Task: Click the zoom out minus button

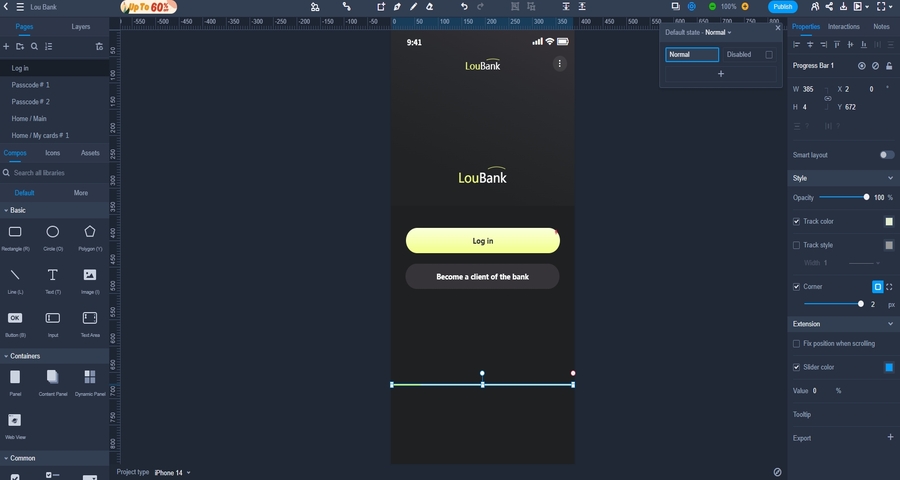Action: (711, 6)
